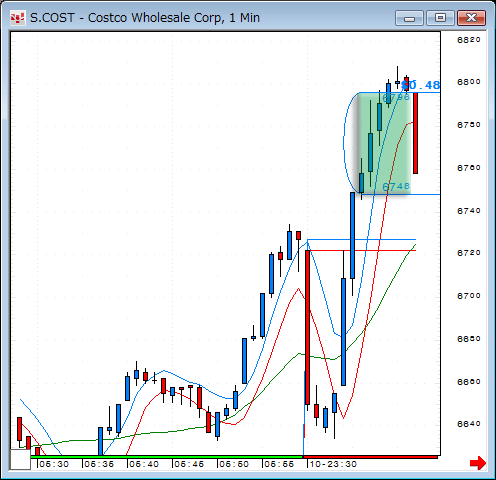This screenshot has height=480, width=496.
Task: Click the chart application icon in title bar
Action: click(18, 18)
